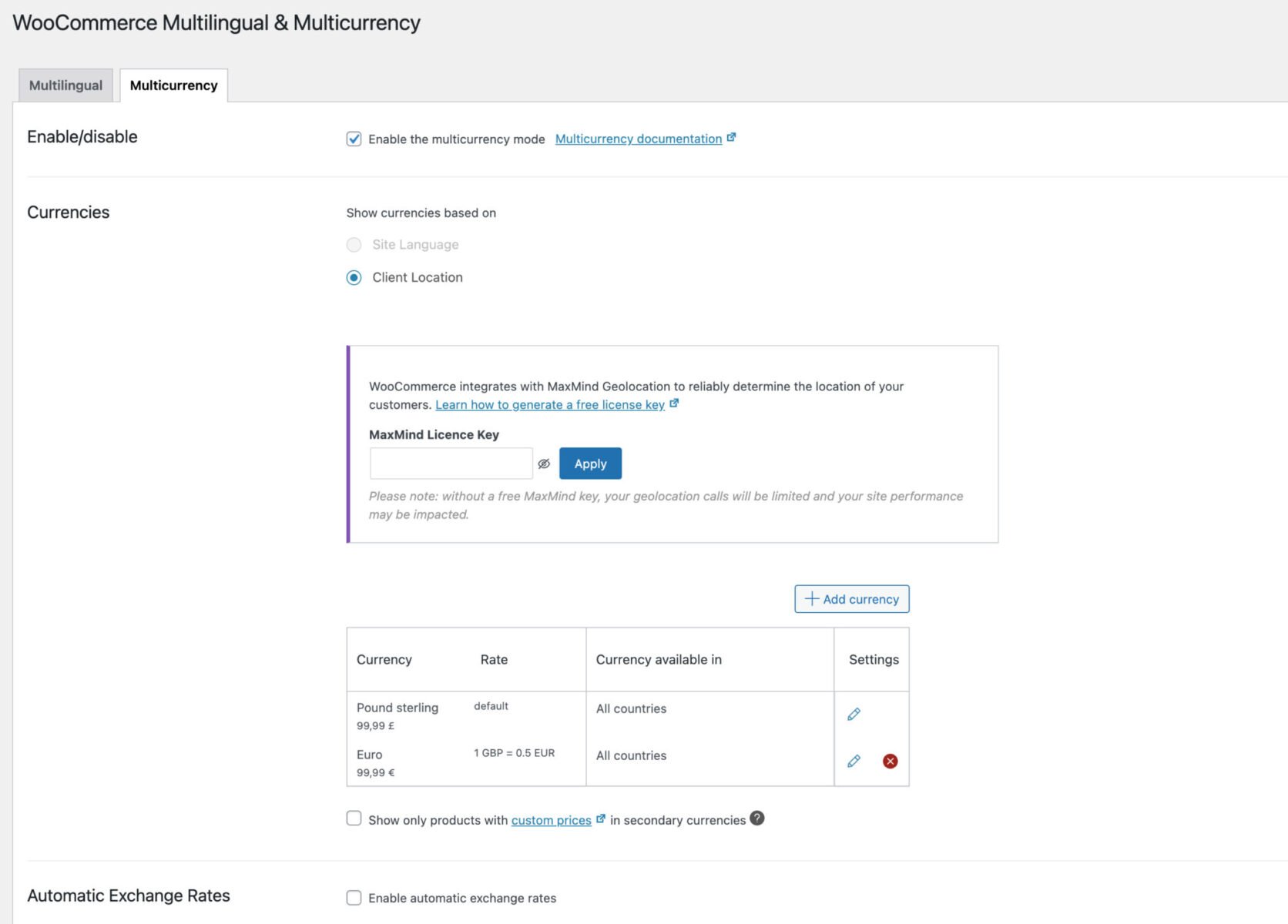Select Client Location radio option

[x=354, y=277]
